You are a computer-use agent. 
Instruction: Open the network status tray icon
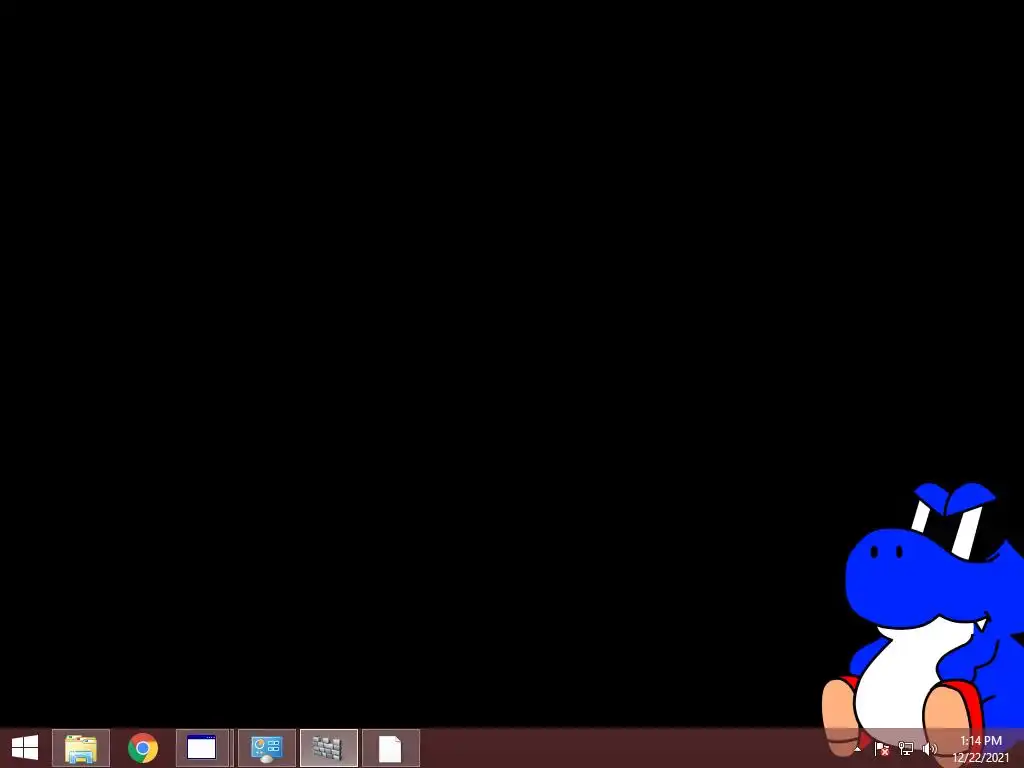[906, 749]
